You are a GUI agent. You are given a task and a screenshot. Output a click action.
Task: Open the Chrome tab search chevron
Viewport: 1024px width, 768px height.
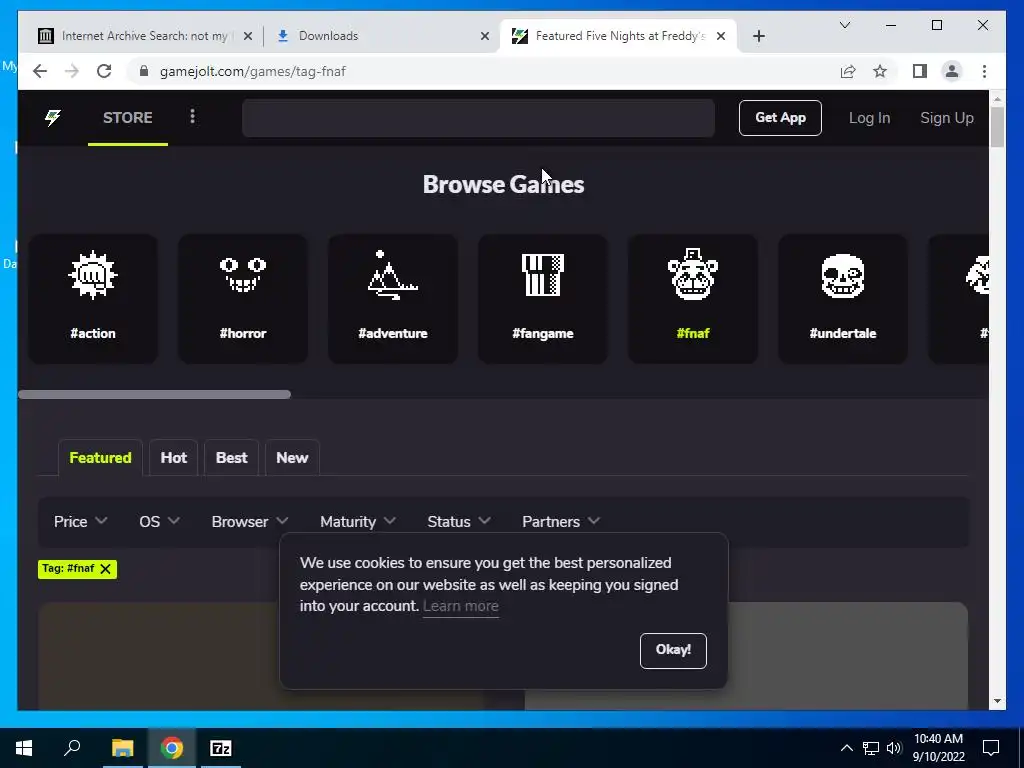(844, 25)
